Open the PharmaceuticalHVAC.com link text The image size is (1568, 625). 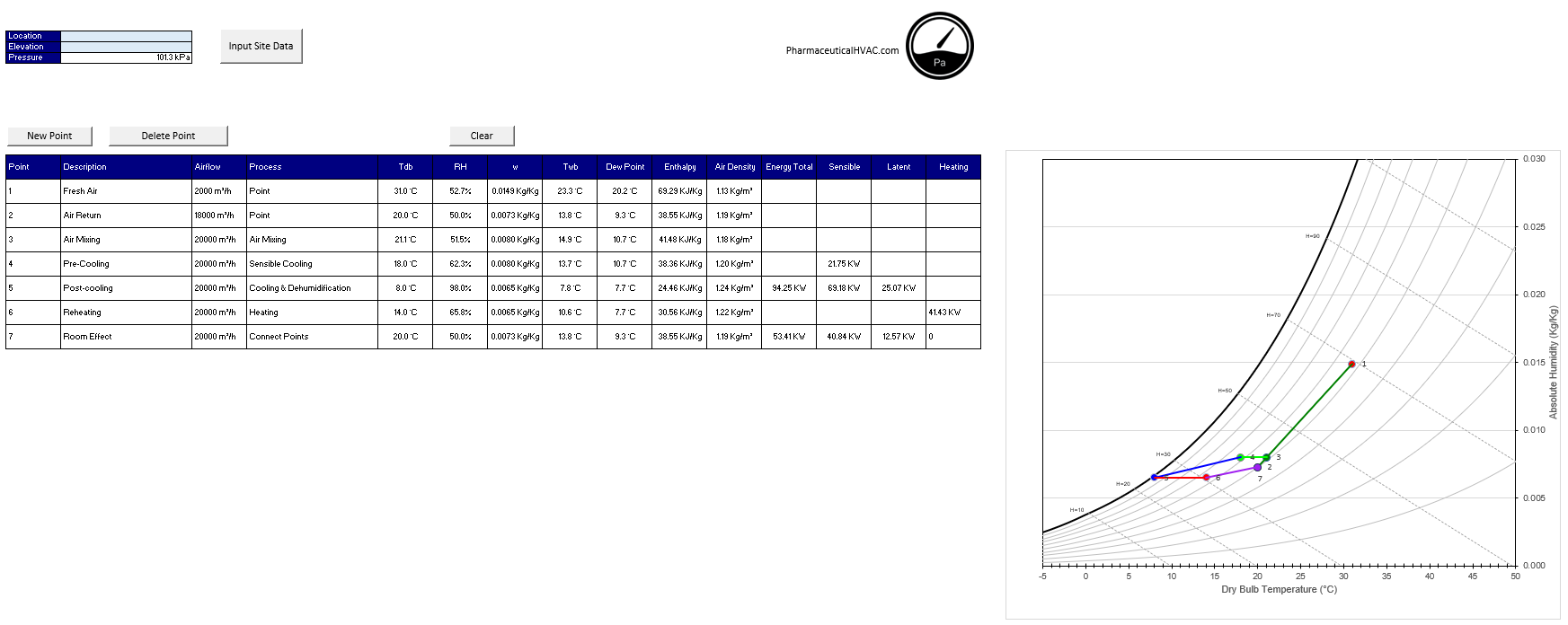842,50
